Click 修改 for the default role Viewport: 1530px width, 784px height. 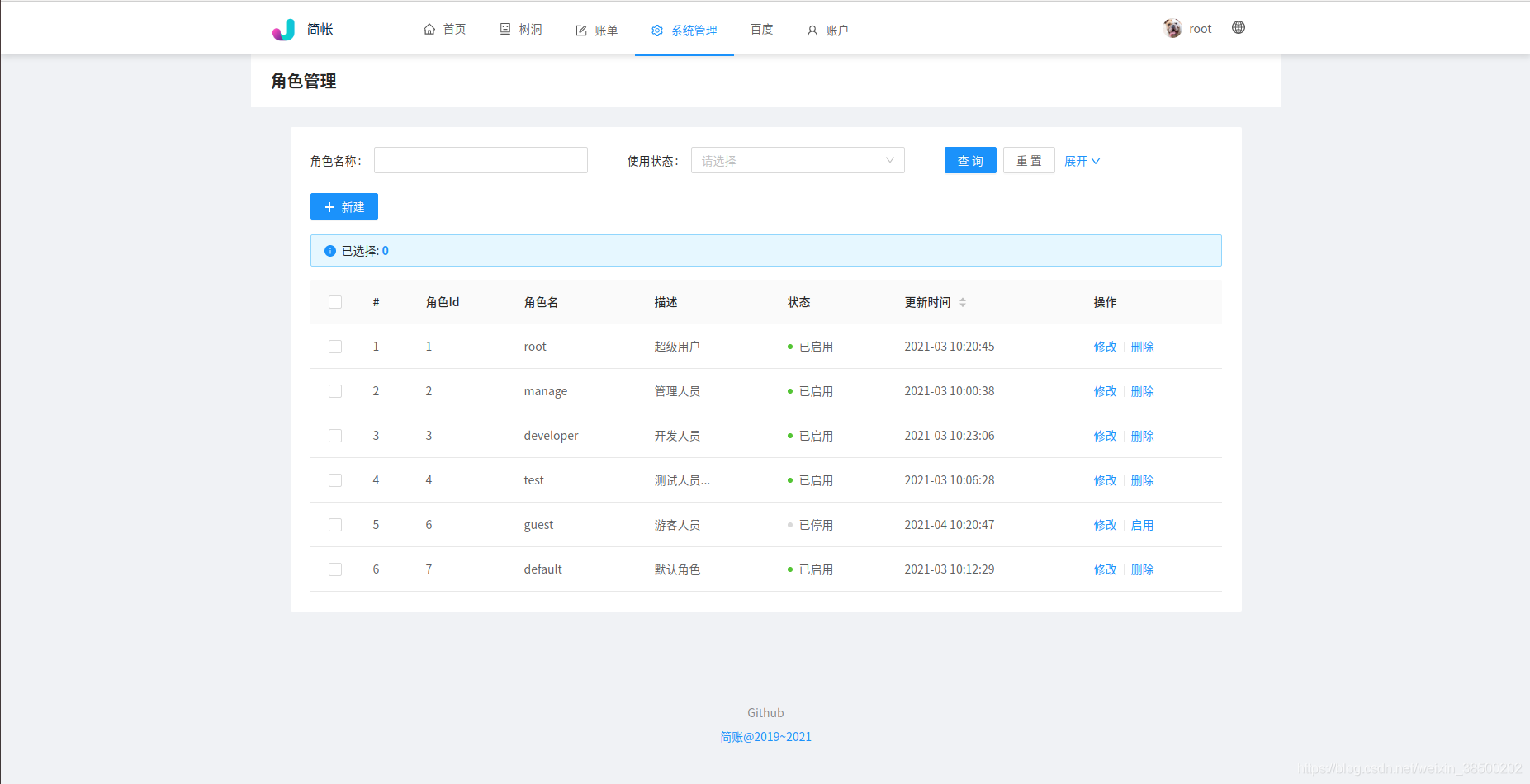click(x=1105, y=569)
